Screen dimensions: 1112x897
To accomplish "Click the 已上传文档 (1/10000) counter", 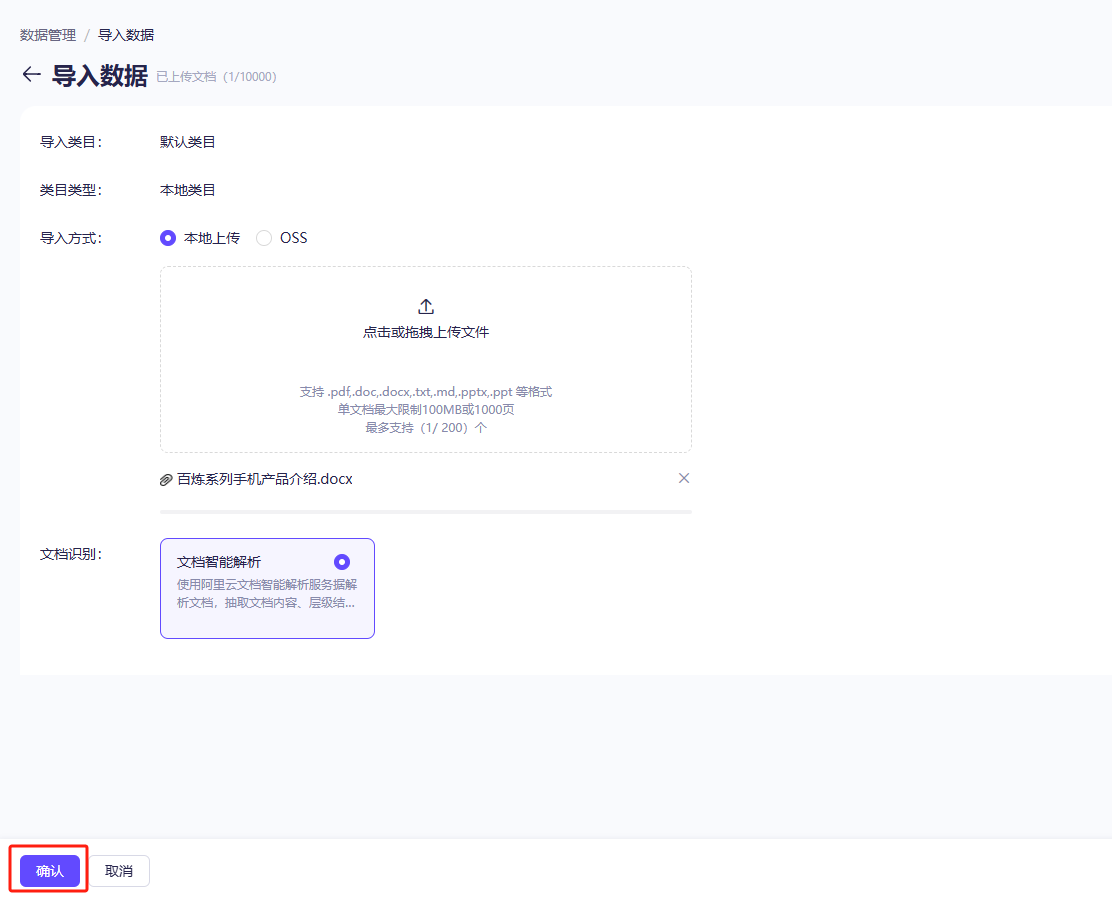I will (x=216, y=77).
